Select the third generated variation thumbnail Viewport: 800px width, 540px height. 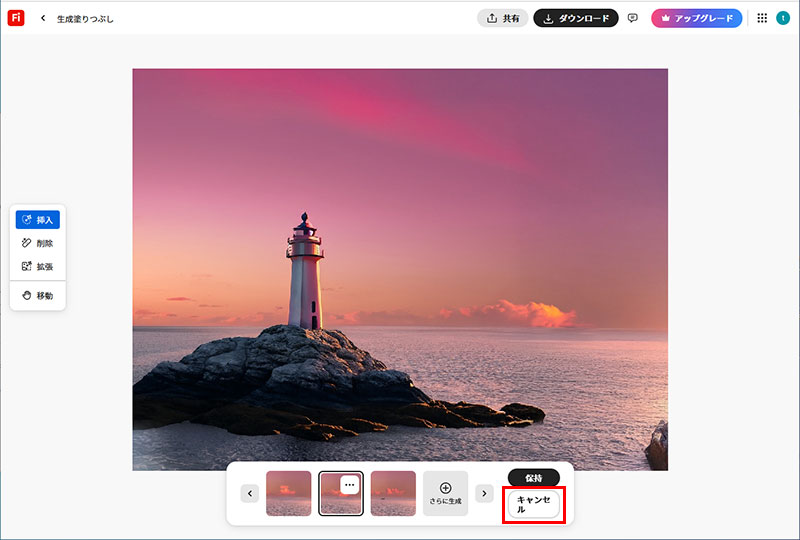point(393,493)
